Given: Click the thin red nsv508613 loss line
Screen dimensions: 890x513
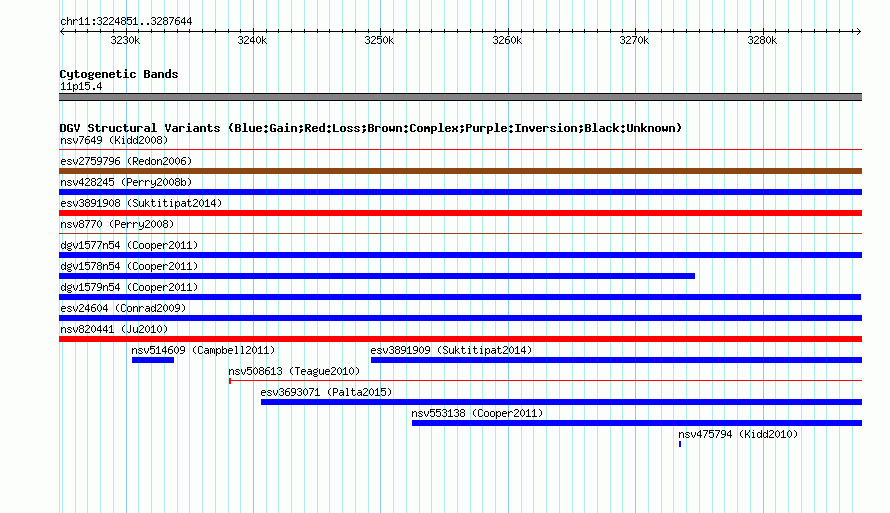Looking at the screenshot, I should pos(545,381).
